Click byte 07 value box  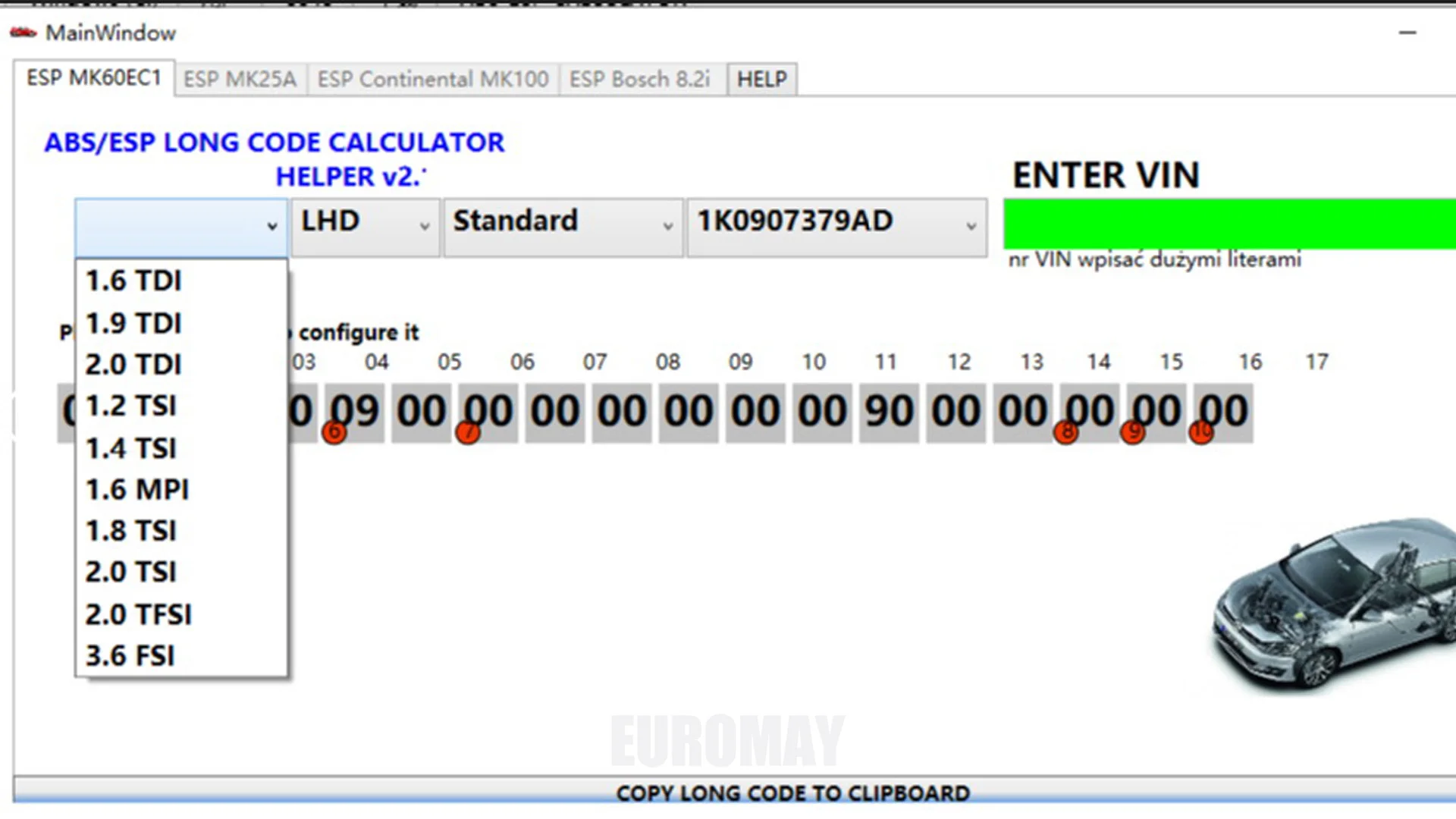point(554,413)
